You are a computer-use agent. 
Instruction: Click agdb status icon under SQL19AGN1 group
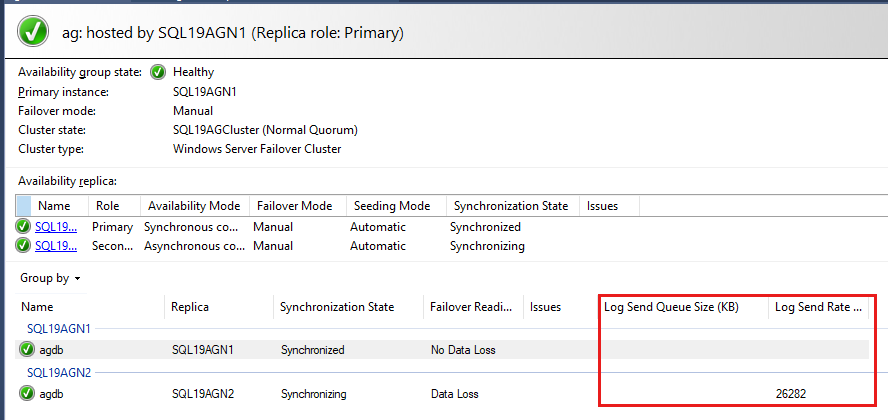coord(27,350)
